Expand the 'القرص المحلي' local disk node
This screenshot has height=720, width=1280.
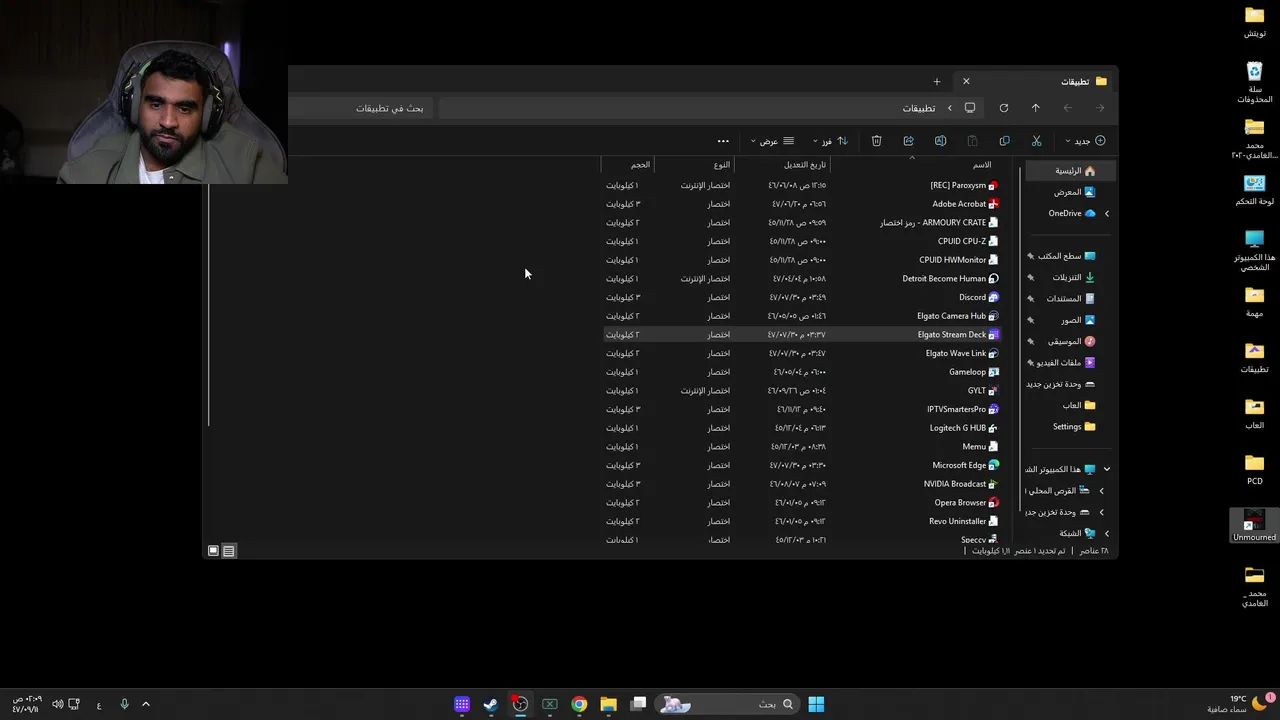click(1101, 491)
